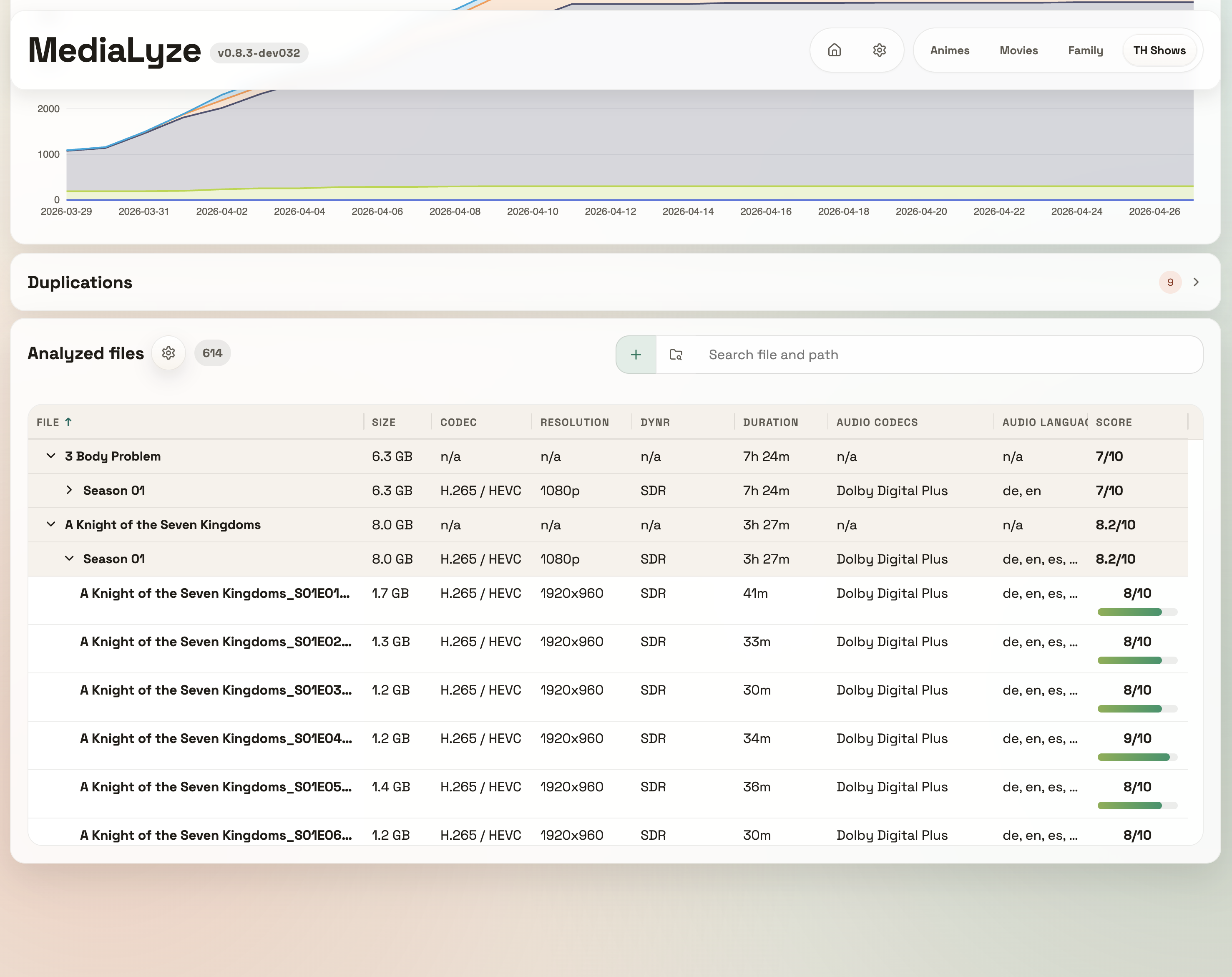The width and height of the screenshot is (1232, 977).
Task: Collapse Season 01 under A Knight of the Seven Kingdoms
Action: tap(69, 559)
